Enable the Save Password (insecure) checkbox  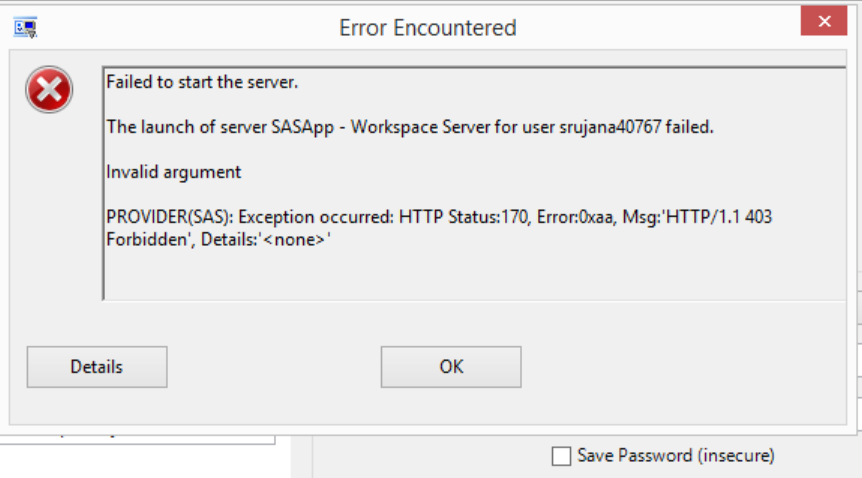562,456
